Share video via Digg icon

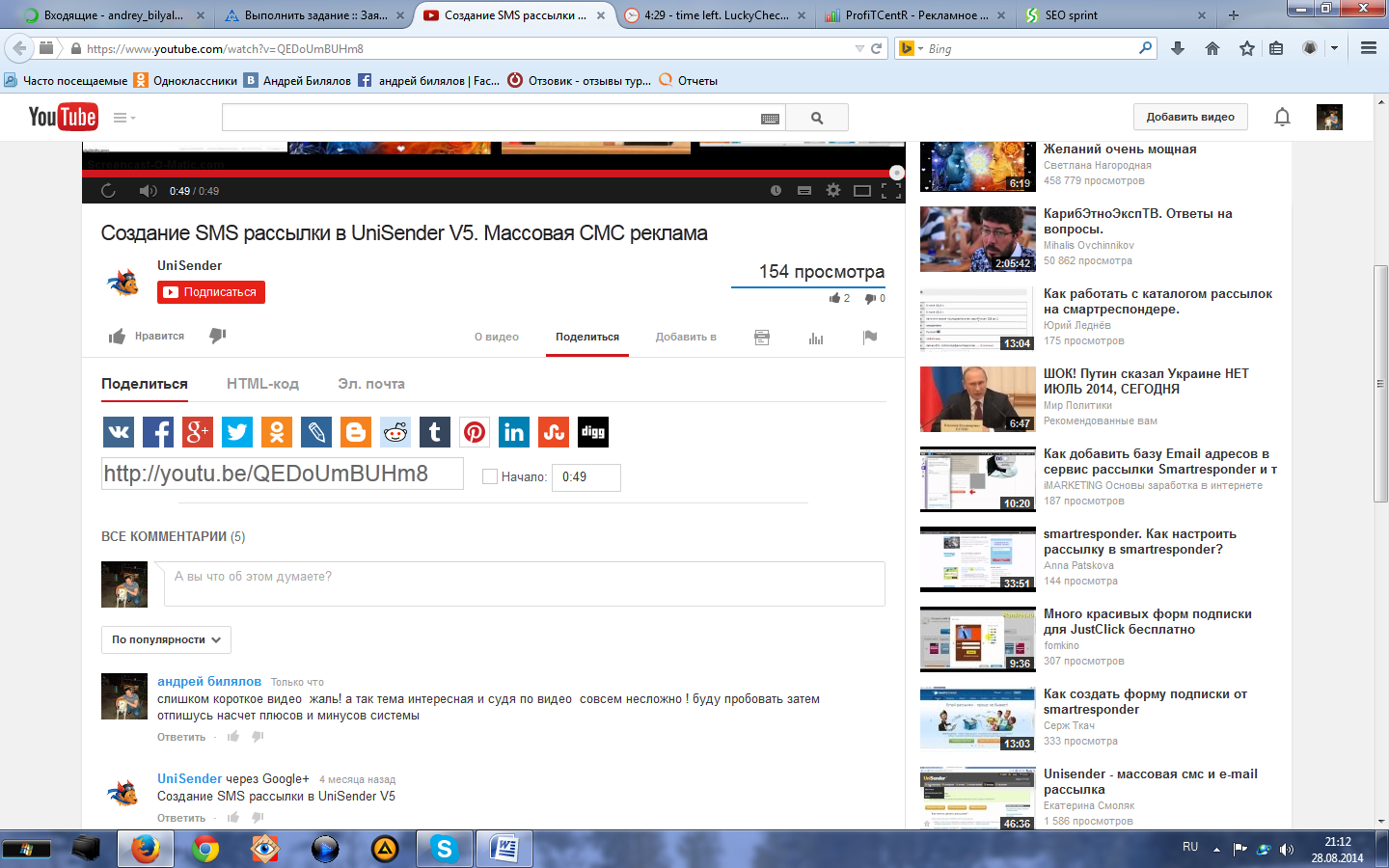pos(593,432)
